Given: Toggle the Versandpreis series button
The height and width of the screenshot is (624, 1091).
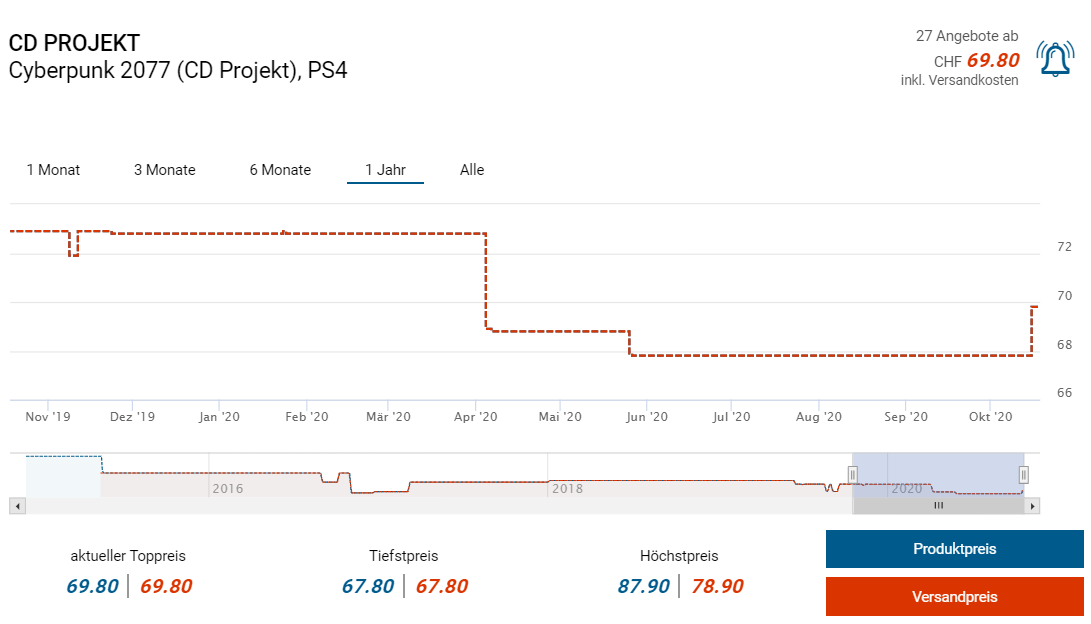Looking at the screenshot, I should [954, 597].
